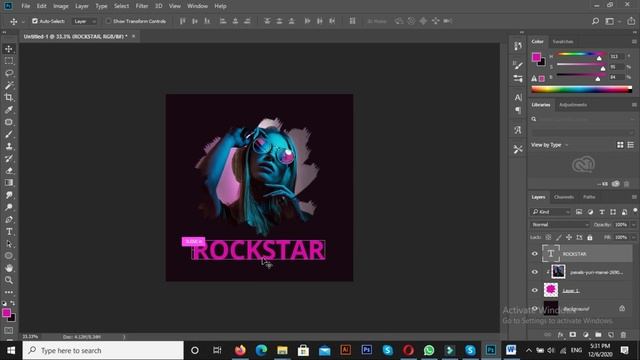Switch to the Paths tab

(589, 197)
